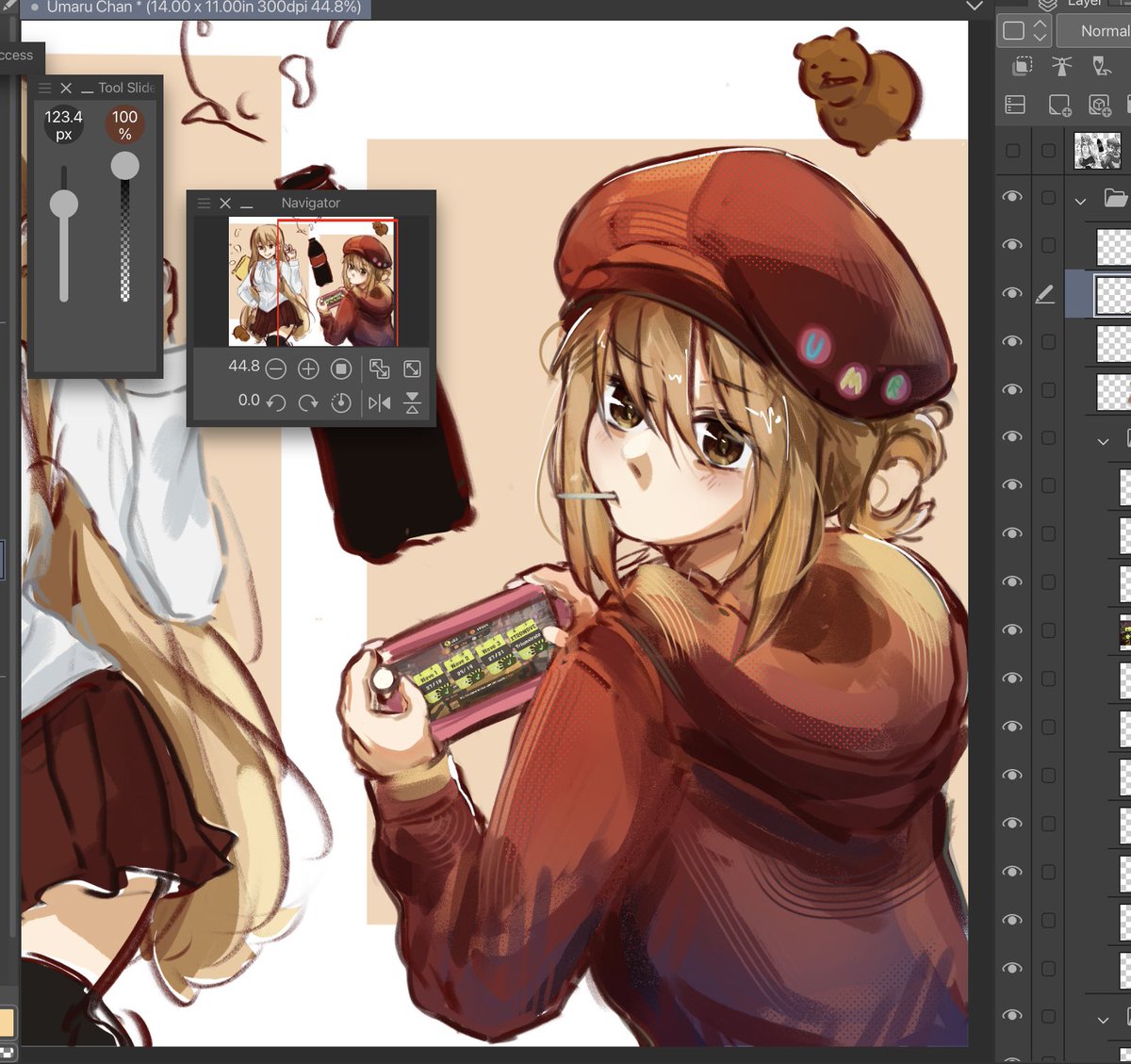Select the manga thumbnail layer

tap(1098, 151)
